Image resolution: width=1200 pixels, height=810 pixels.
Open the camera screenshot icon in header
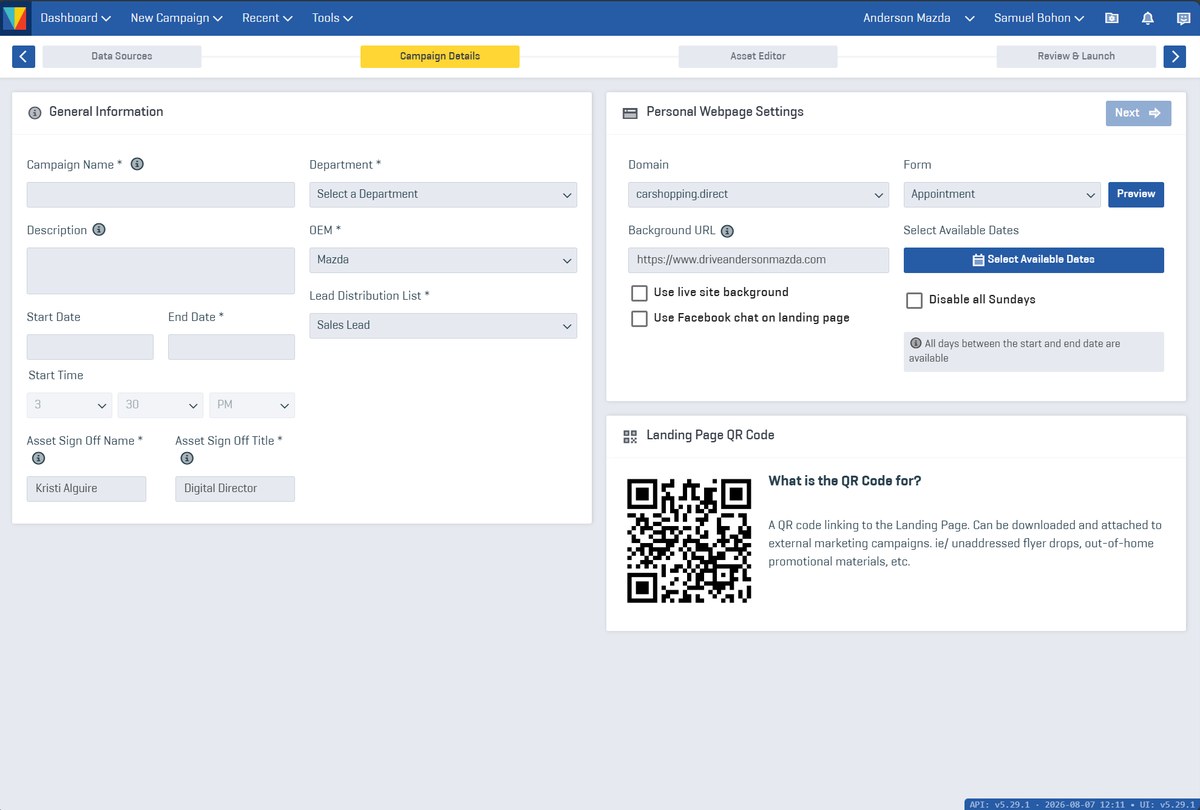click(x=1111, y=18)
